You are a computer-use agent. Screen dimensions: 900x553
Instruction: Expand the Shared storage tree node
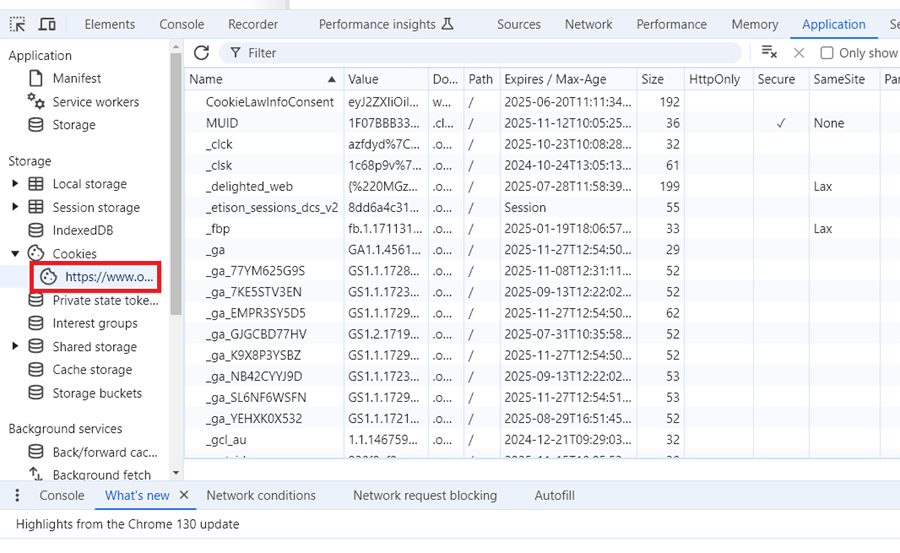pyautogui.click(x=15, y=346)
